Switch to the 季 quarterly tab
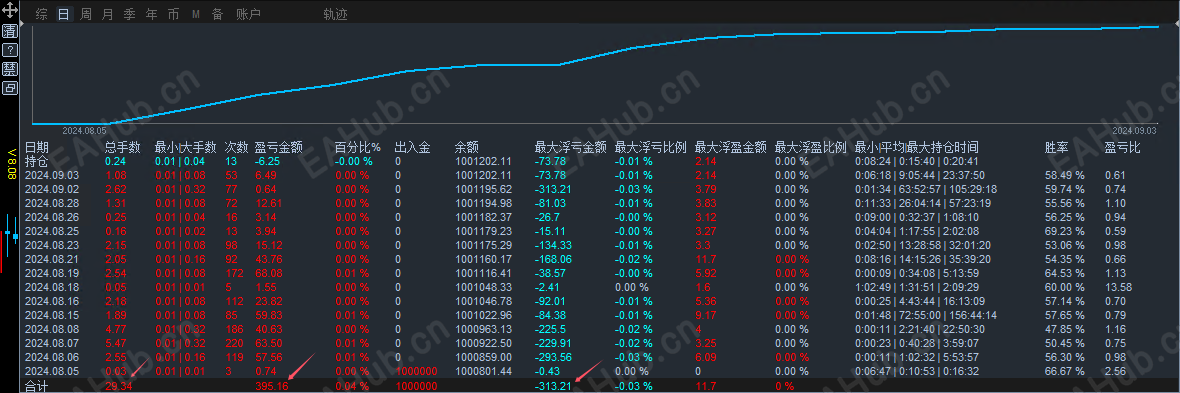The image size is (1180, 393). 129,14
